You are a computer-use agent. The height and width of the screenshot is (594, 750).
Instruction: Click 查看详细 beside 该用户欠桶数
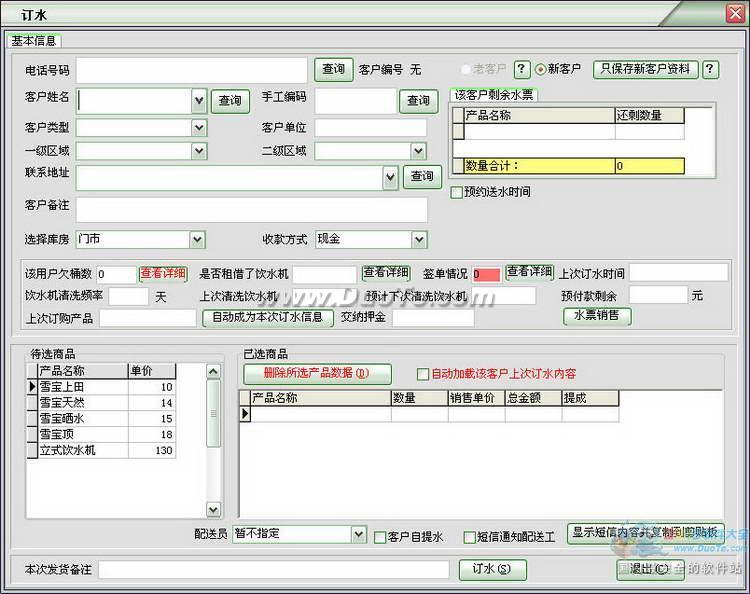click(163, 274)
